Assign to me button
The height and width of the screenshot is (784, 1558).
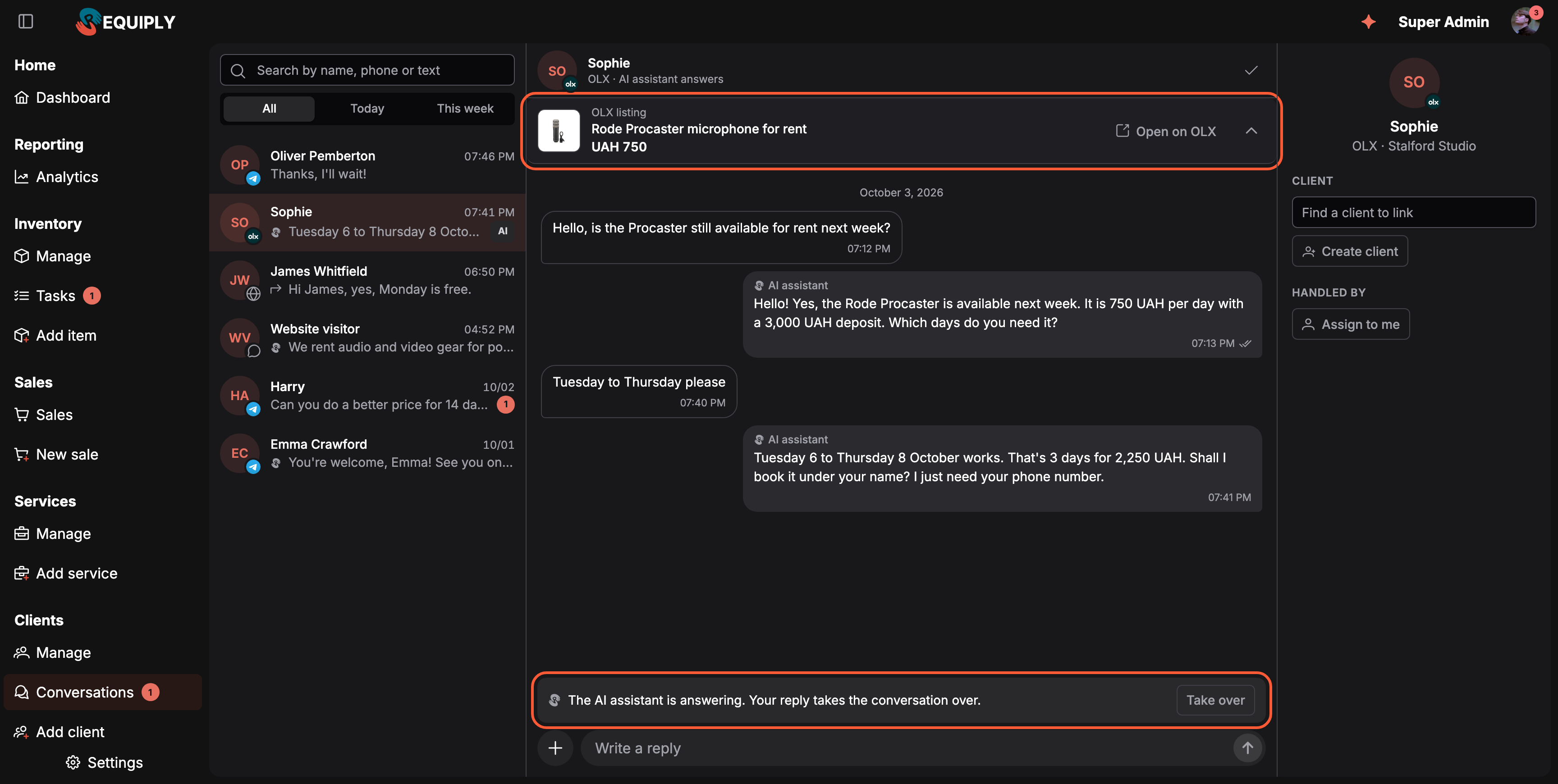[1351, 324]
